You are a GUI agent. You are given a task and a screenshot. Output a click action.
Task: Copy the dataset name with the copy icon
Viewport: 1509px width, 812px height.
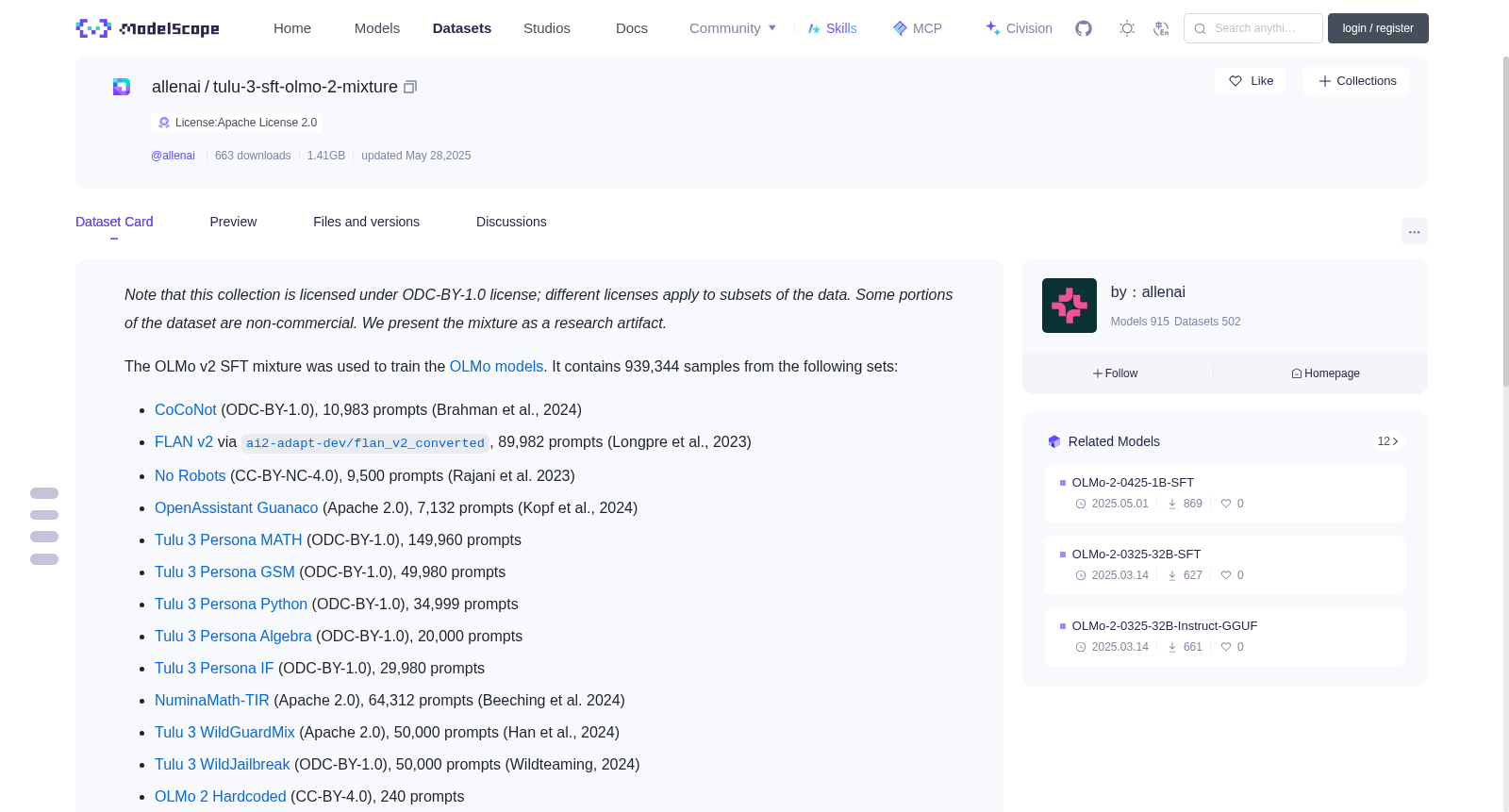tap(410, 87)
